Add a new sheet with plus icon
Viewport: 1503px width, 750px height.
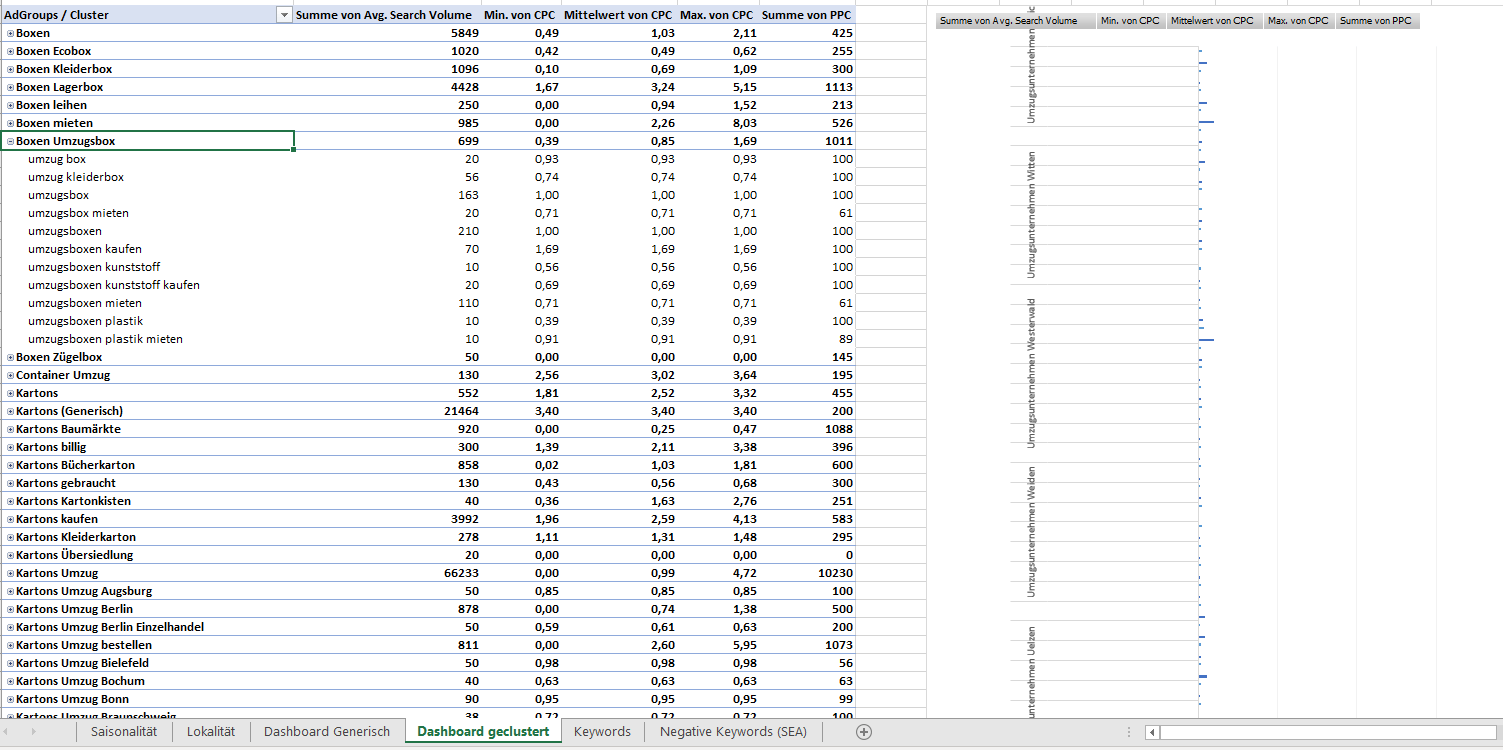point(864,732)
